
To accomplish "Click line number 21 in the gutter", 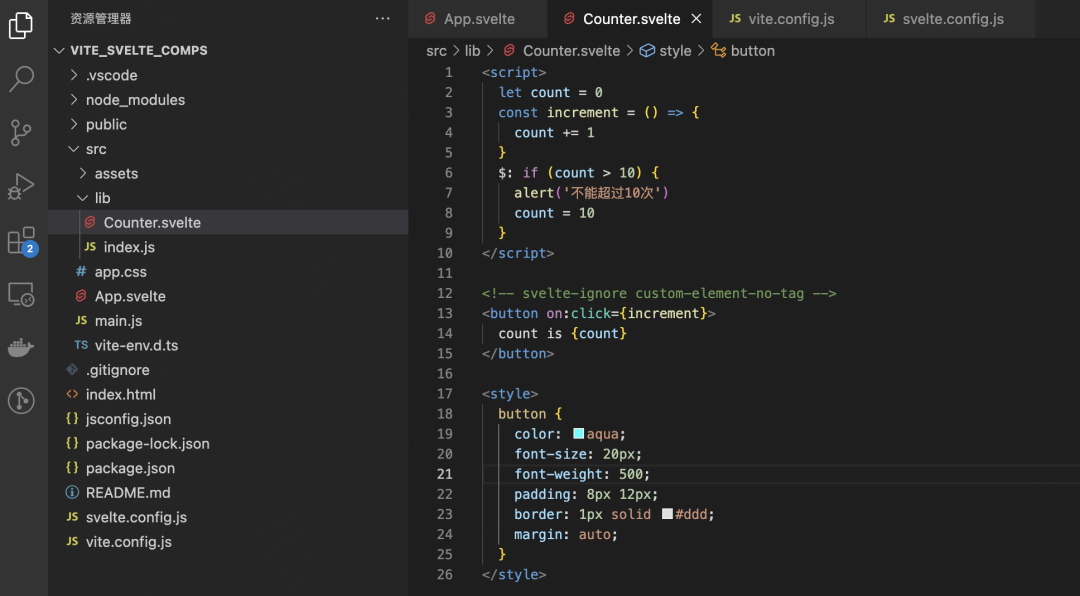I will coord(445,474).
